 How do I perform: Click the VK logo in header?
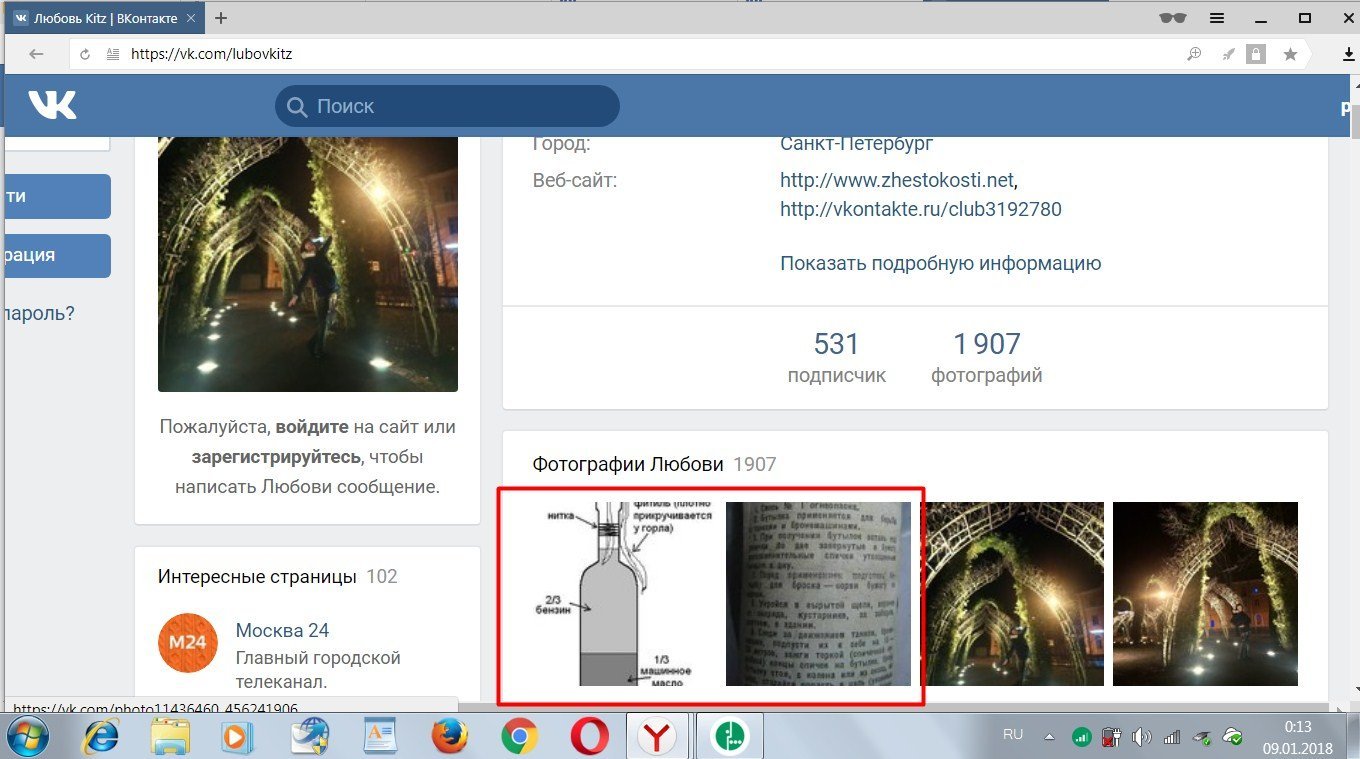(52, 105)
